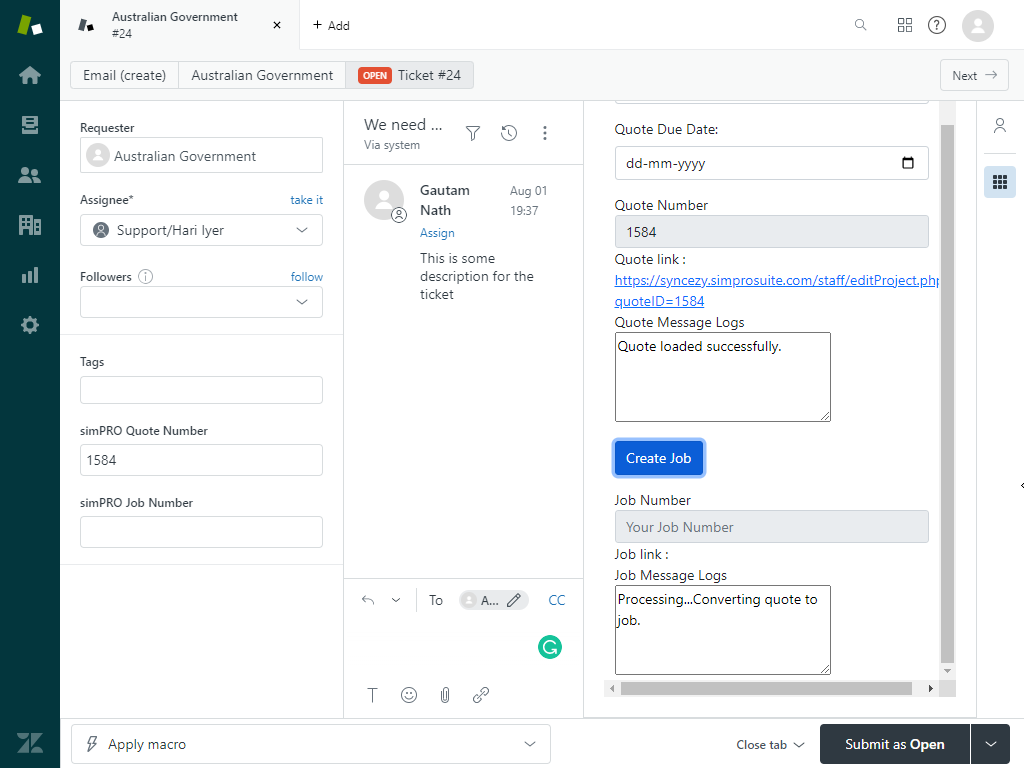The image size is (1024, 768).
Task: Click the attach file paperclip icon
Action: 445,695
